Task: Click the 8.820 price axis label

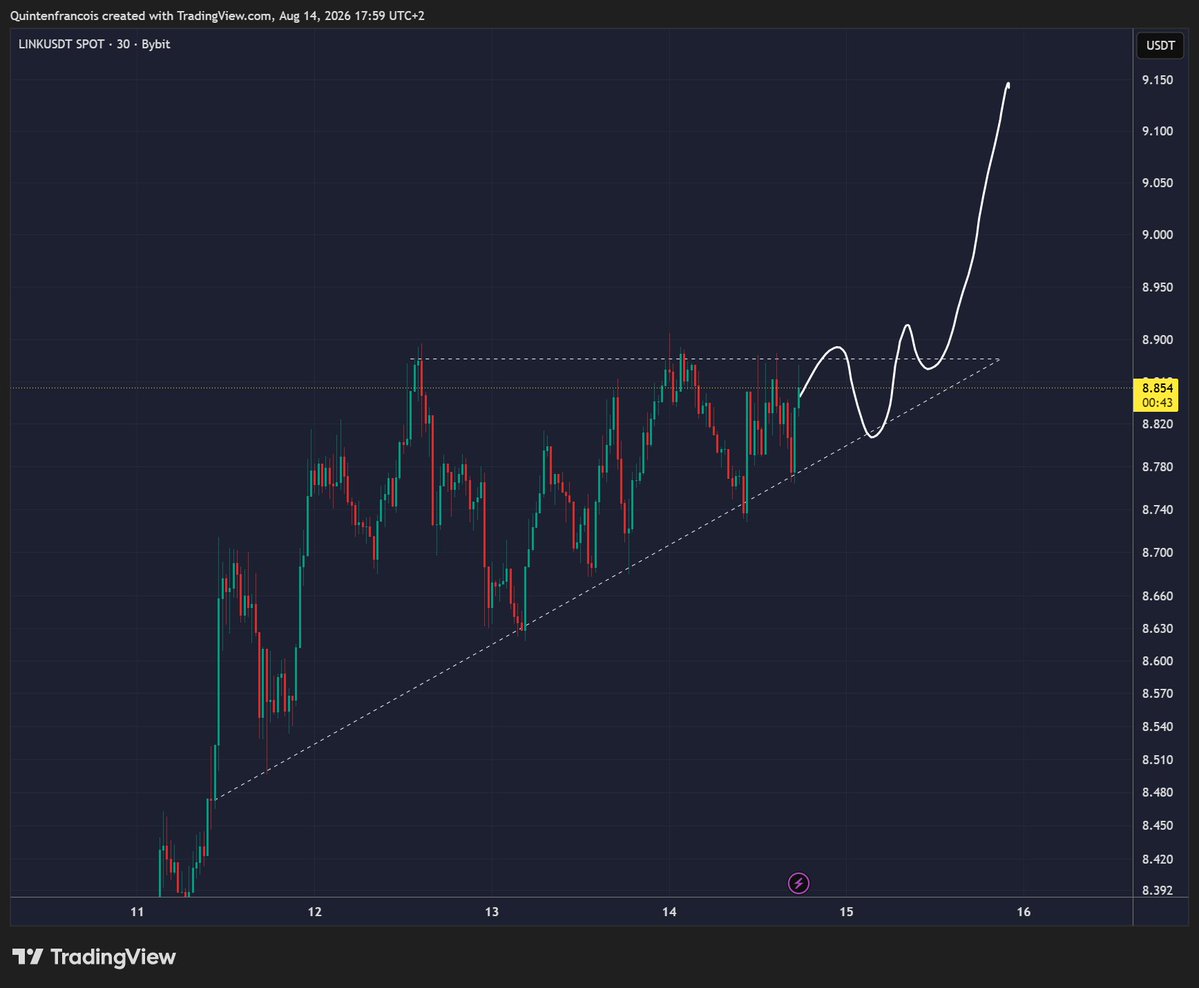Action: (1157, 424)
